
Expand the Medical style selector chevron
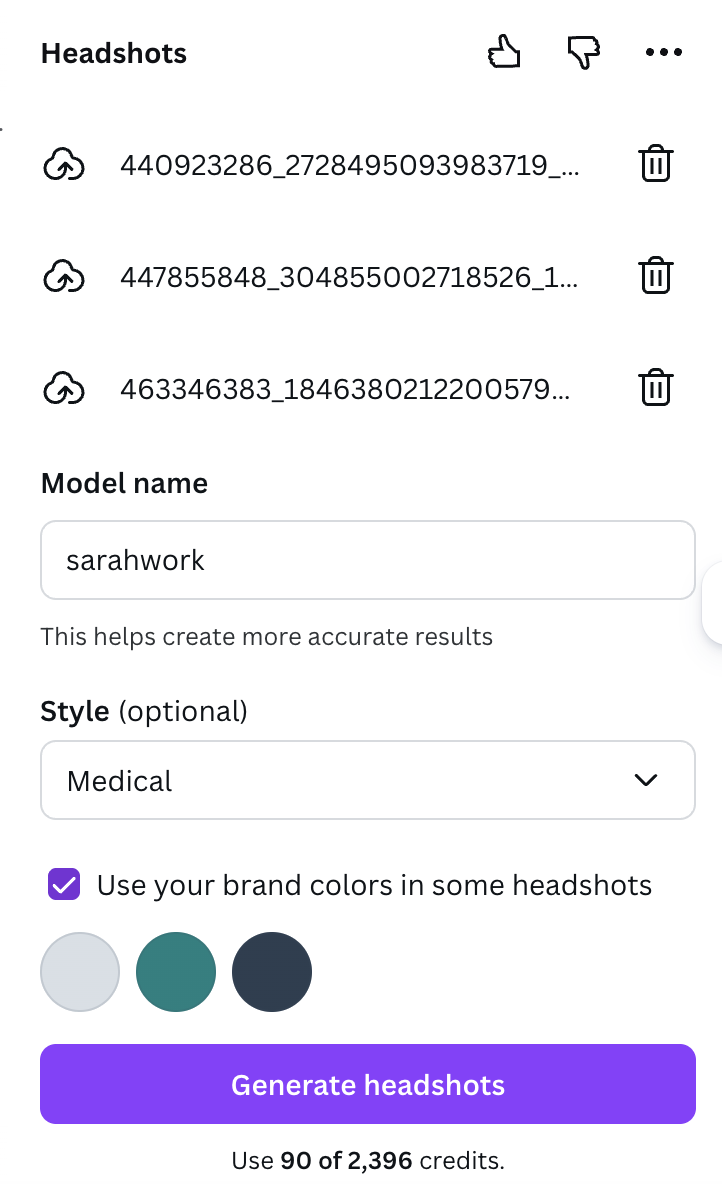(x=647, y=780)
